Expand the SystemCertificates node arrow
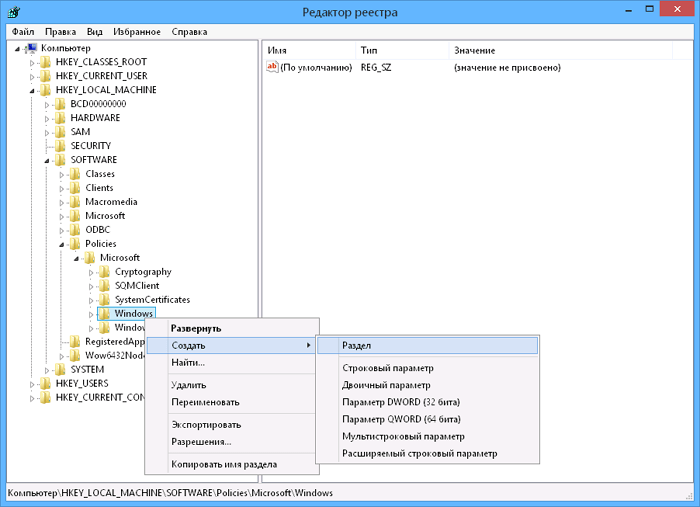This screenshot has width=700, height=507. coord(91,300)
